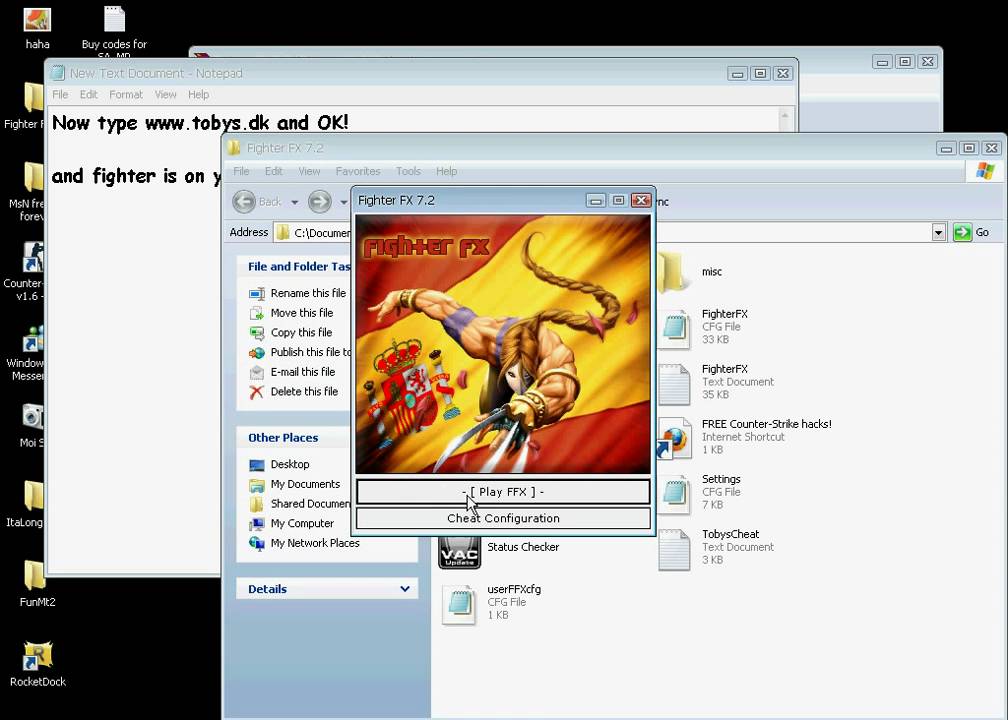Click Notepad text line about tobys.dk

point(200,122)
